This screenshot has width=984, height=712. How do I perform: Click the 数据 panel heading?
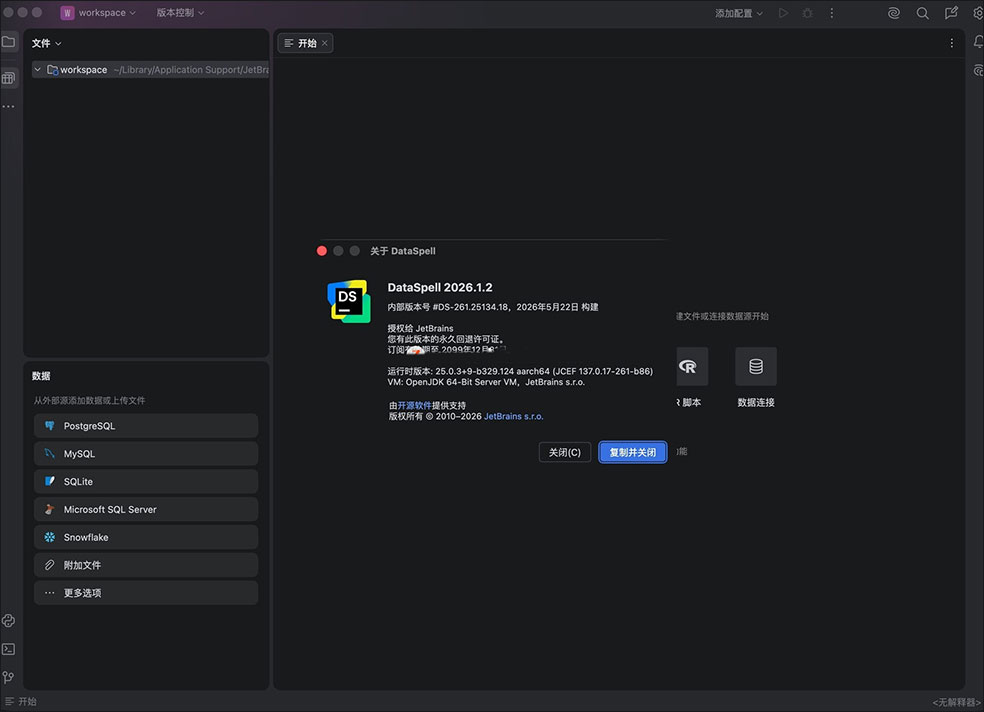click(41, 376)
